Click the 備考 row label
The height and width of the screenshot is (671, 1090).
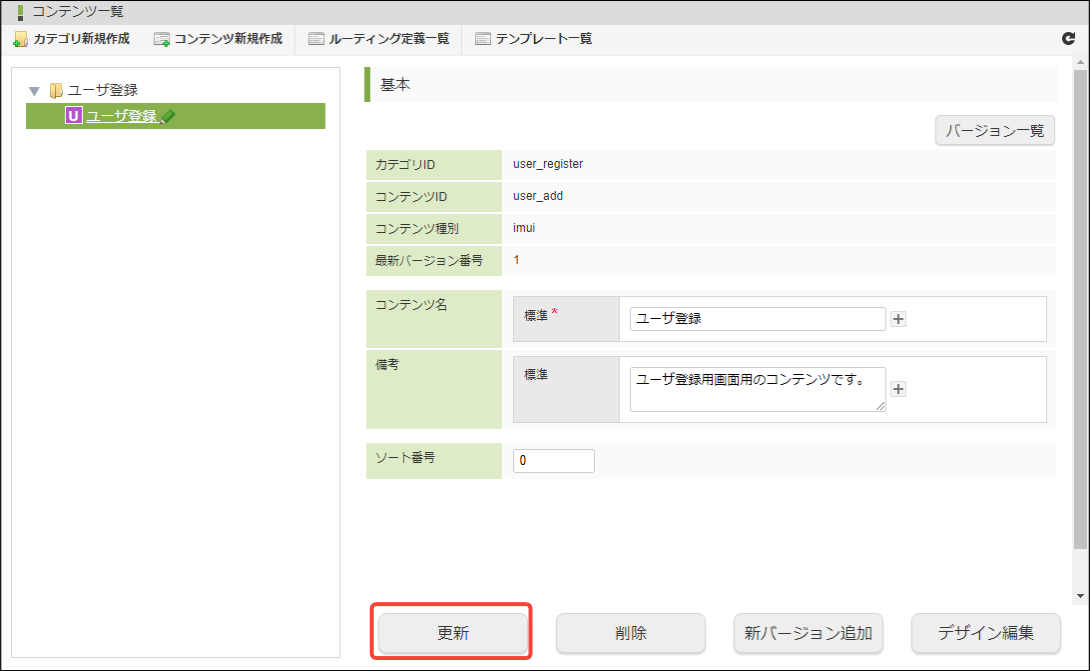pos(387,364)
